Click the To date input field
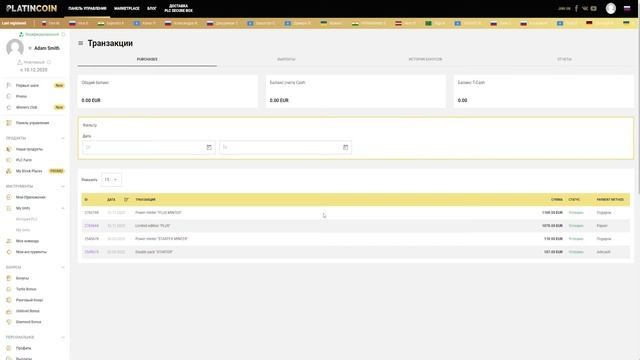Image resolution: width=640 pixels, height=360 pixels. (x=285, y=147)
